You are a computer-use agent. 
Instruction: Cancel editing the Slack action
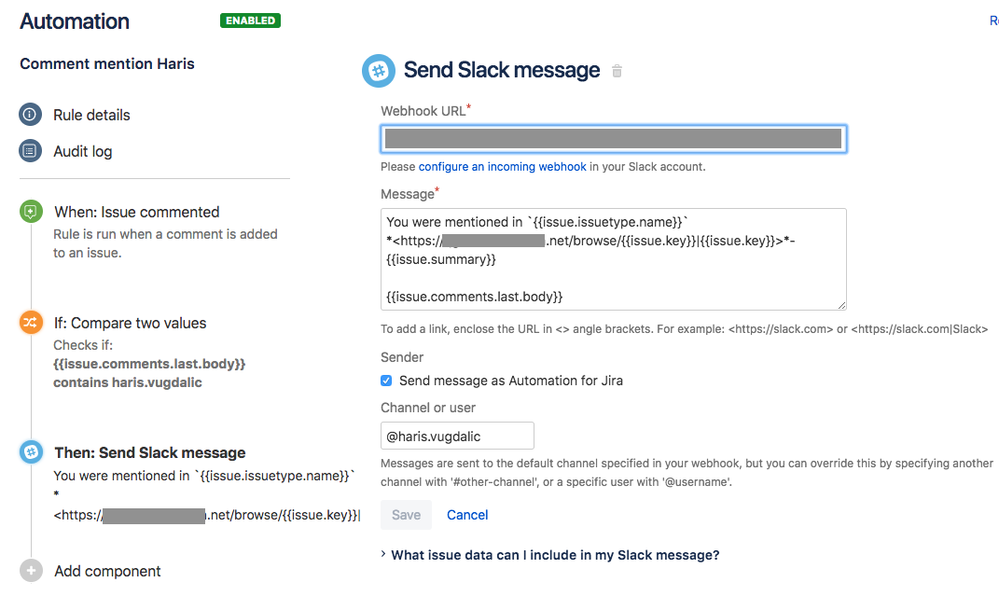[x=466, y=514]
